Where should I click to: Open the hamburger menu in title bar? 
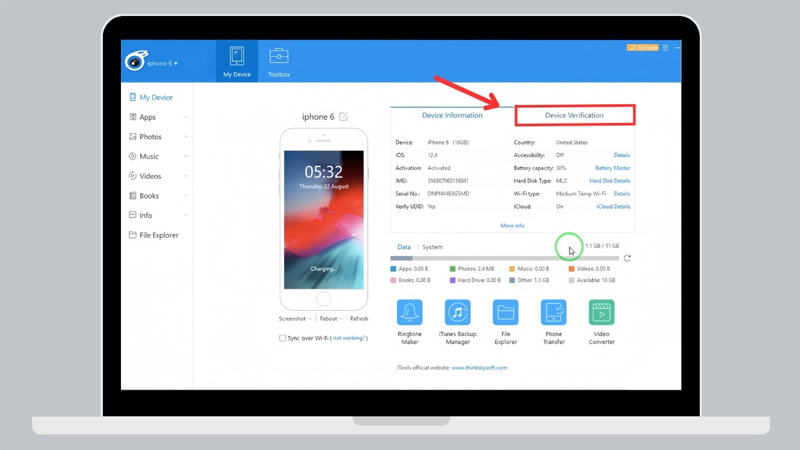coord(666,48)
